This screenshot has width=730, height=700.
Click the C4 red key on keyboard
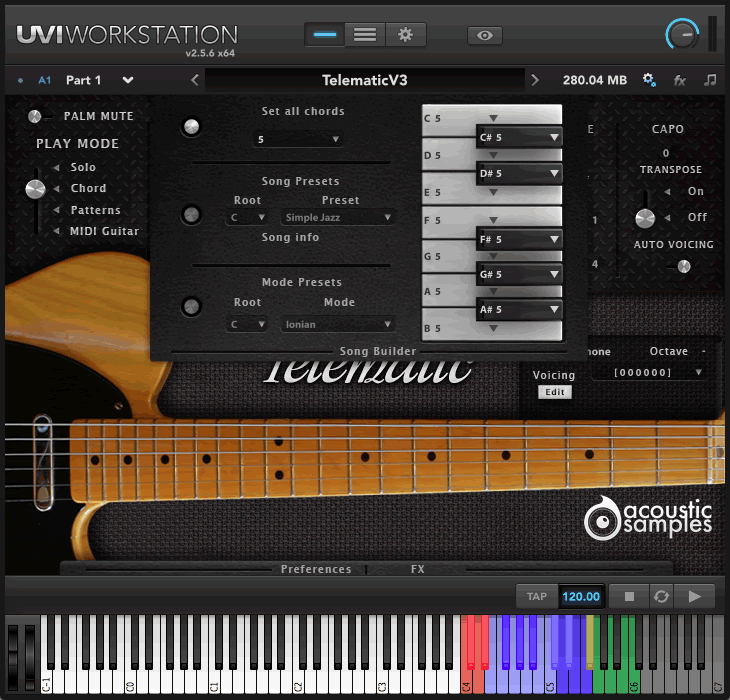466,681
